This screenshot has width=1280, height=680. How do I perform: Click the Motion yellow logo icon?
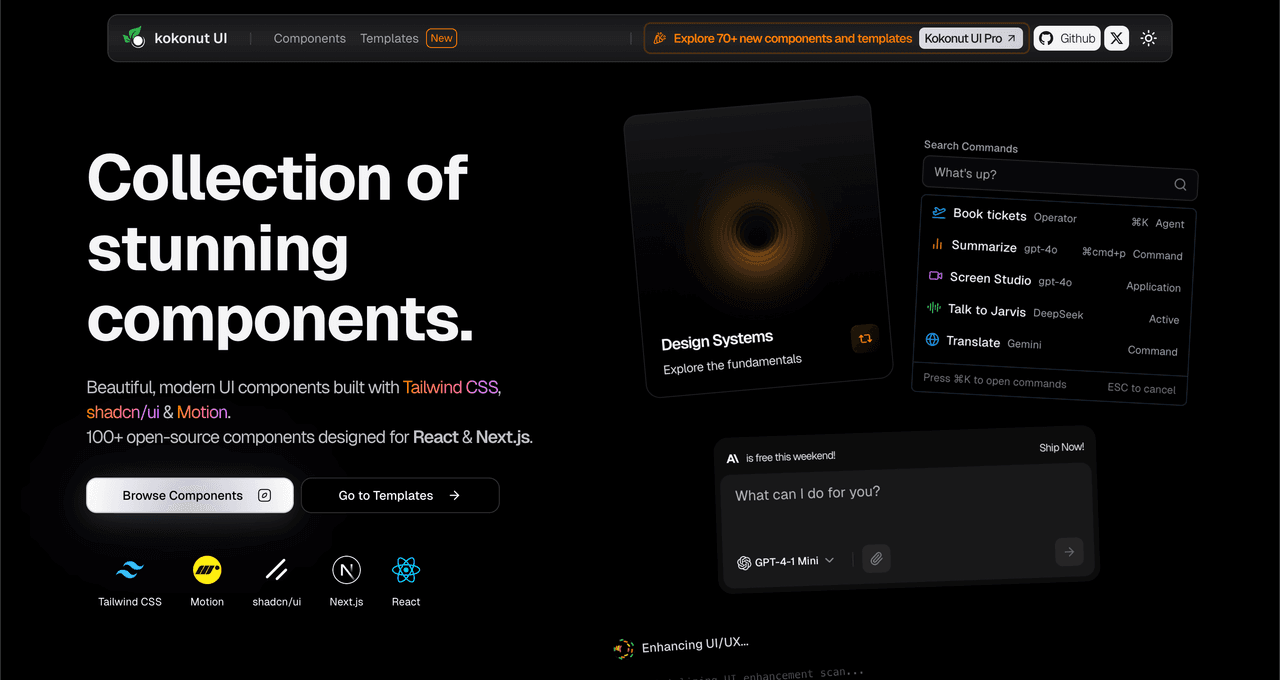(x=207, y=571)
